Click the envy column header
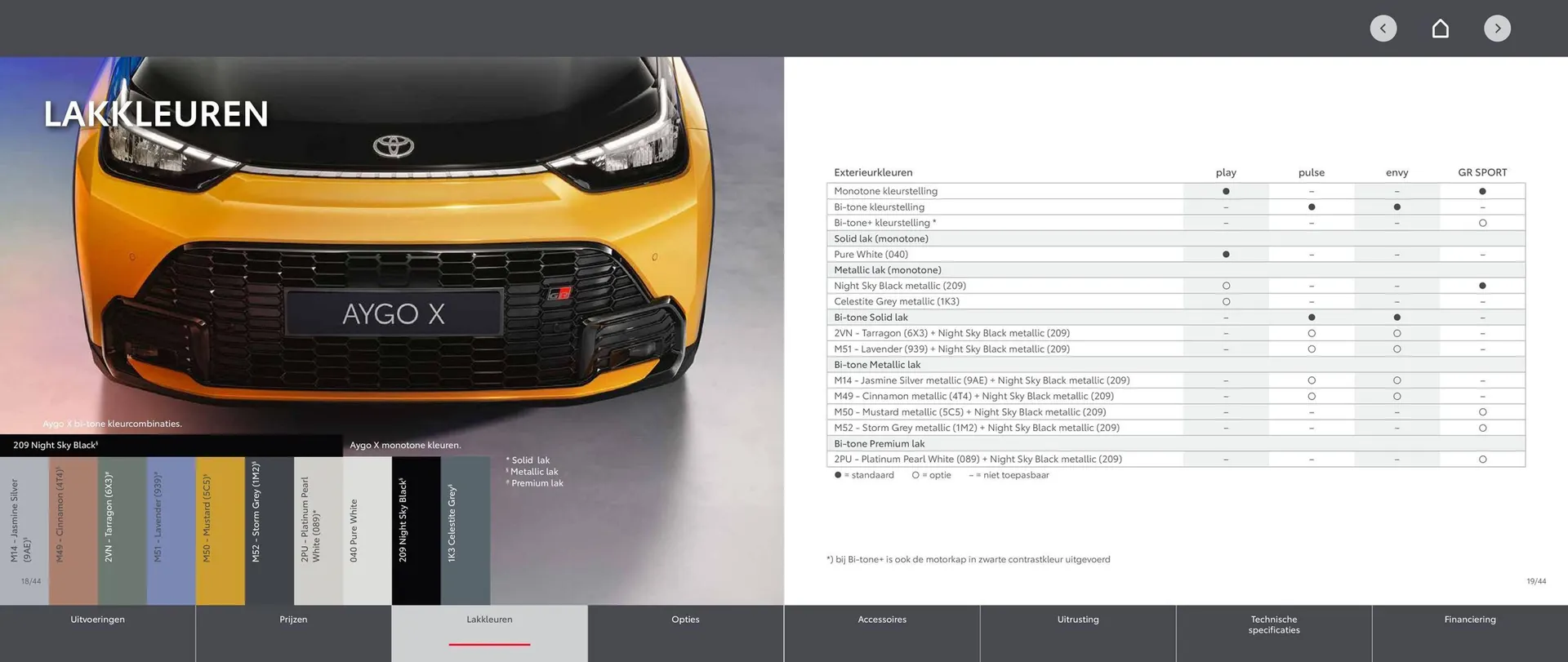Screen dimensions: 1568x662 pos(1397,172)
